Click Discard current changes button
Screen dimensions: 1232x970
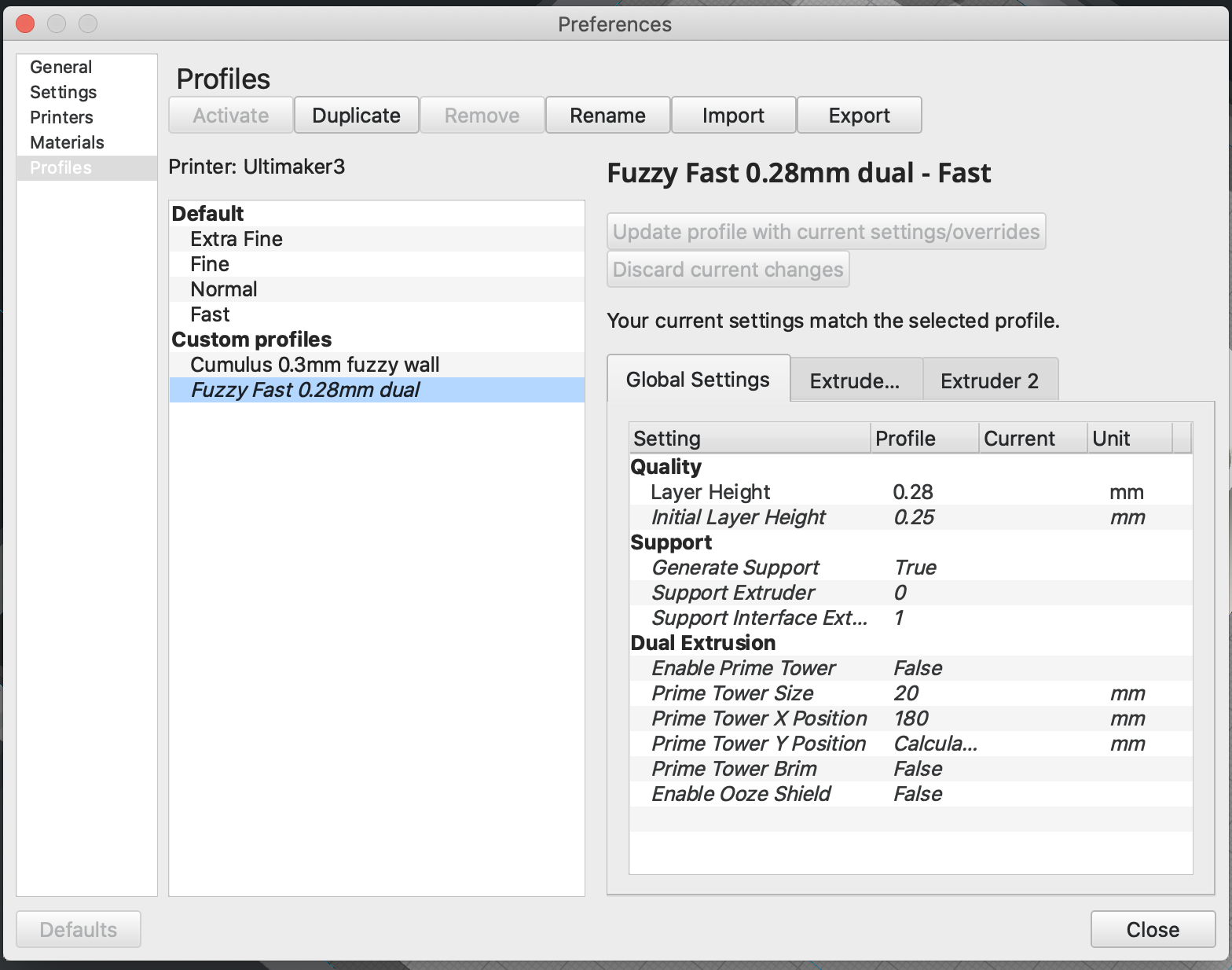click(x=728, y=270)
